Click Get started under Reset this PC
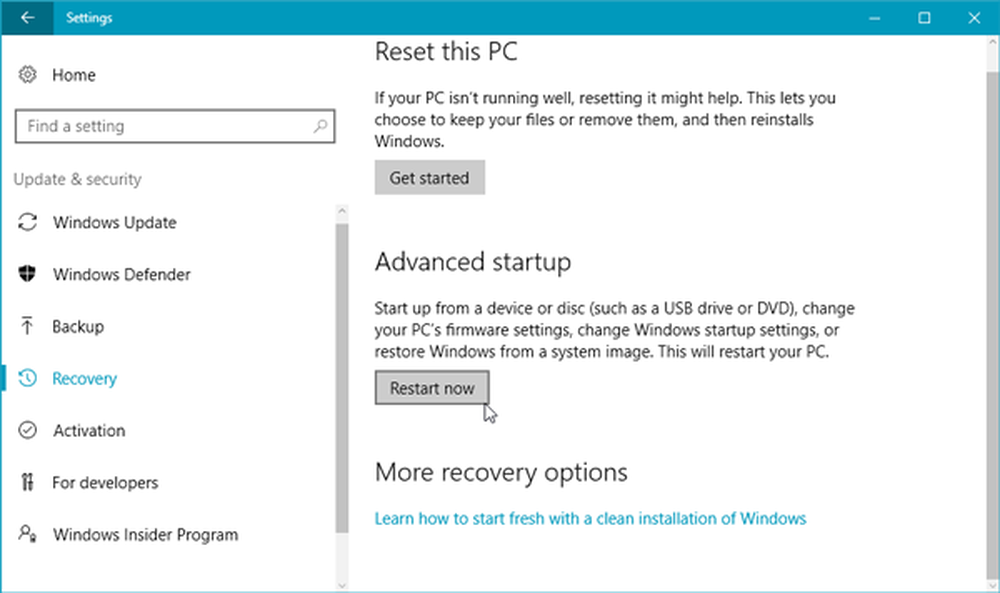Viewport: 1000px width, 593px height. (430, 178)
